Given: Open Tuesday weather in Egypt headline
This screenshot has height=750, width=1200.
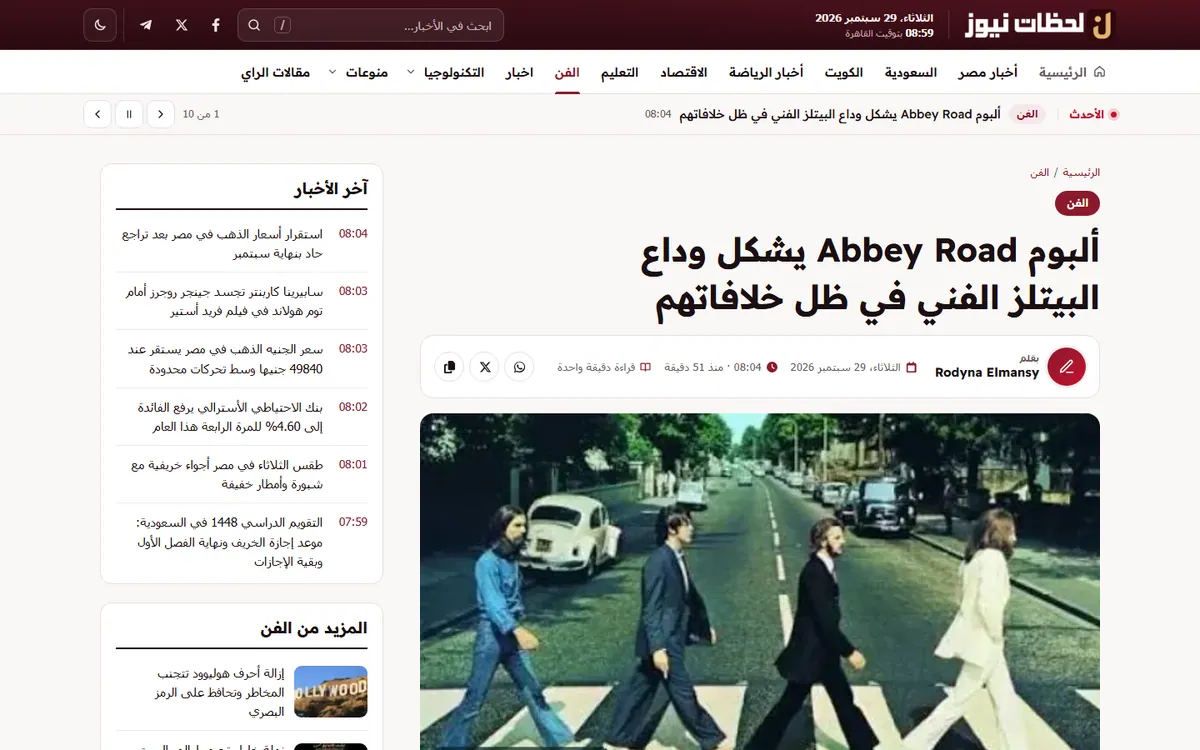Looking at the screenshot, I should pyautogui.click(x=227, y=475).
